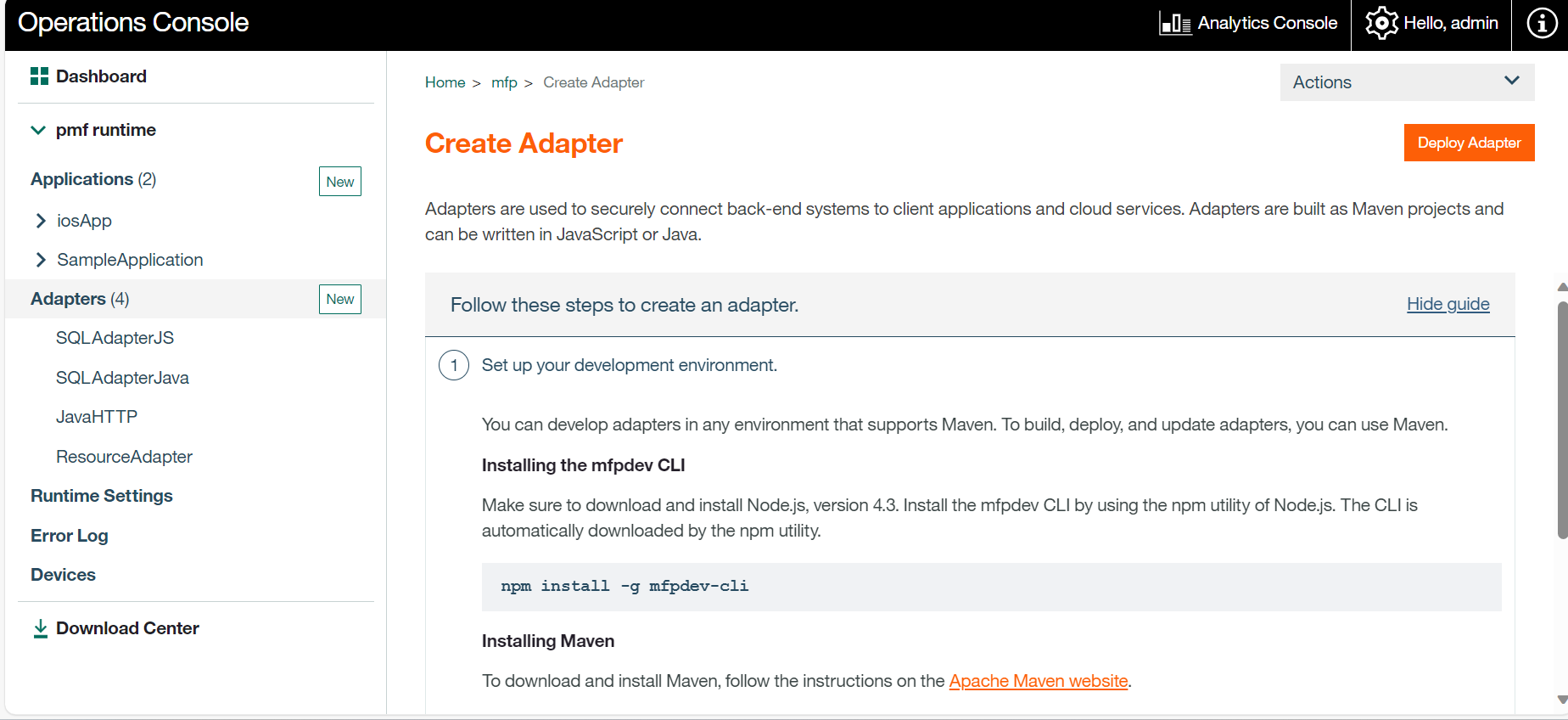The image size is (1568, 720).
Task: Click the Analytics Console chart icon
Action: (x=1175, y=24)
